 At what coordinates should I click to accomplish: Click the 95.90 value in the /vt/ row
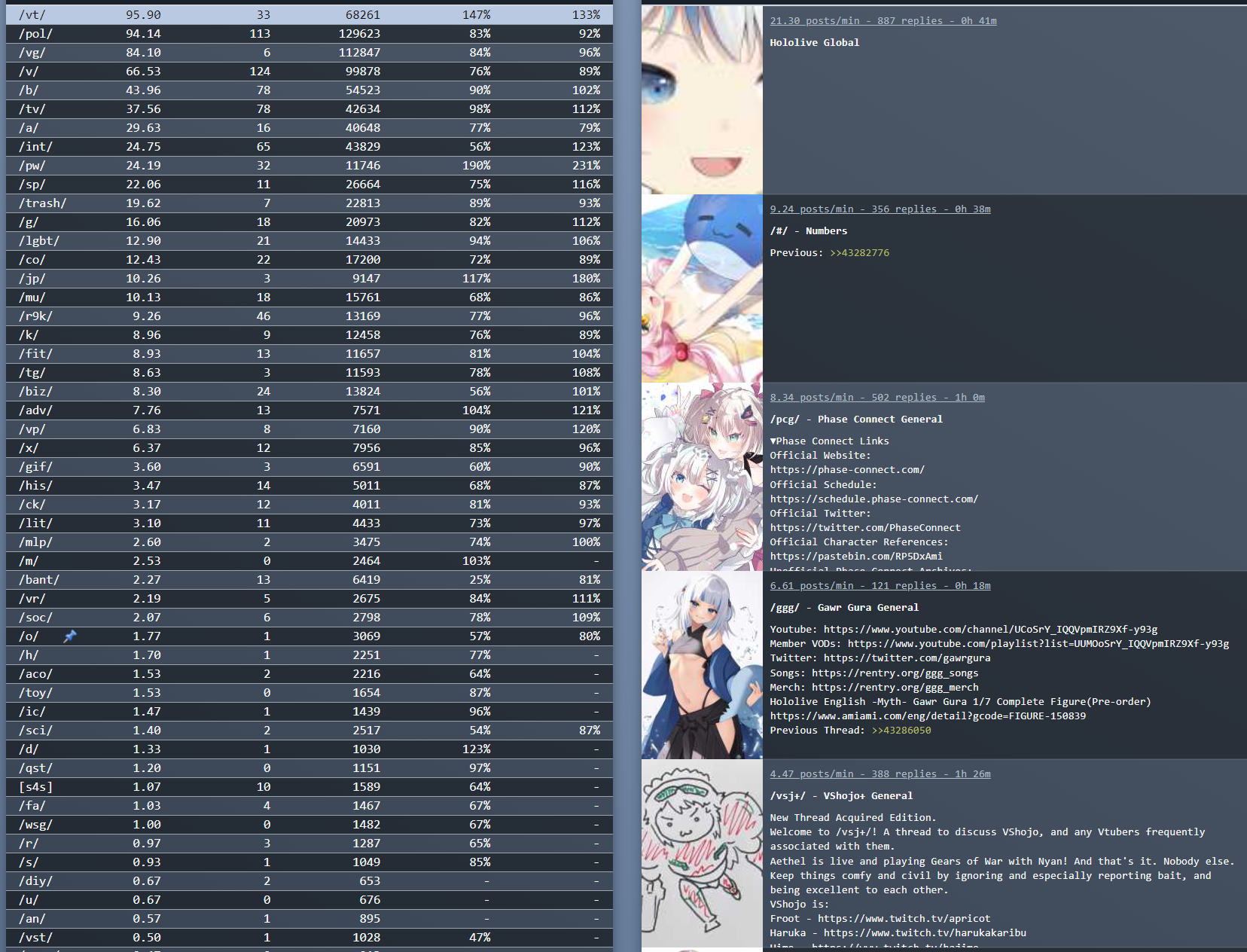(143, 15)
